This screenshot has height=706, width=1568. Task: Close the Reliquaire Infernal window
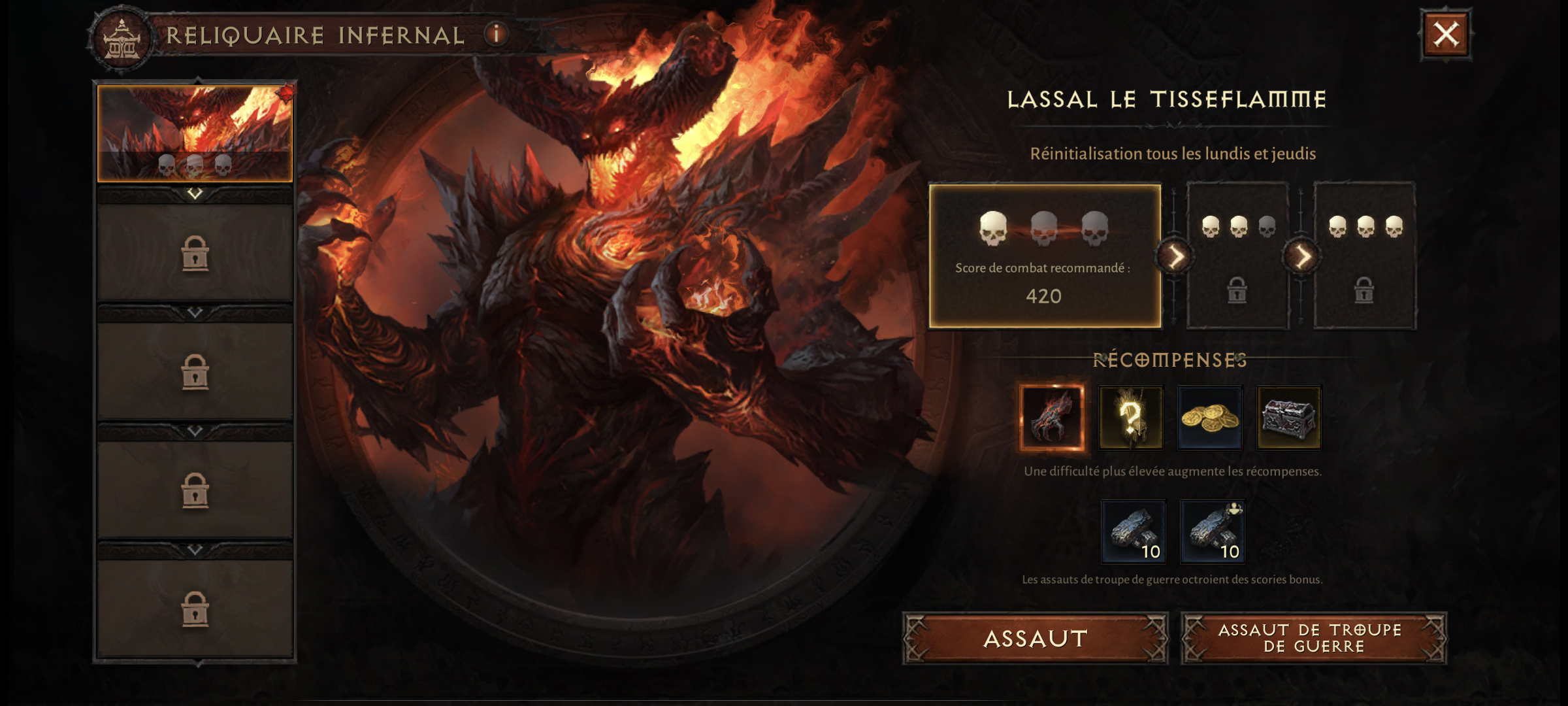click(1446, 35)
